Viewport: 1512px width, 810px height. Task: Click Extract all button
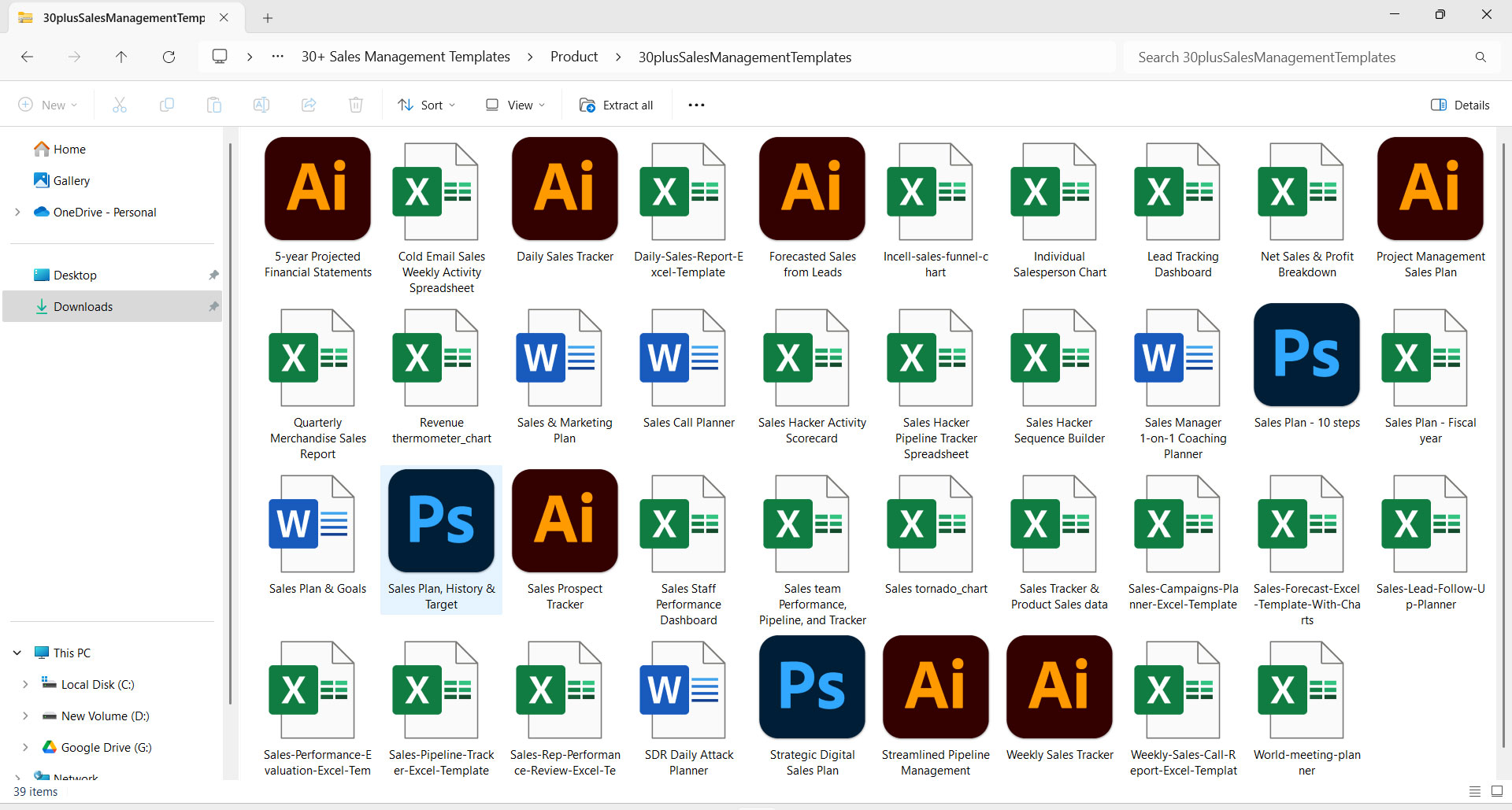pyautogui.click(x=617, y=105)
